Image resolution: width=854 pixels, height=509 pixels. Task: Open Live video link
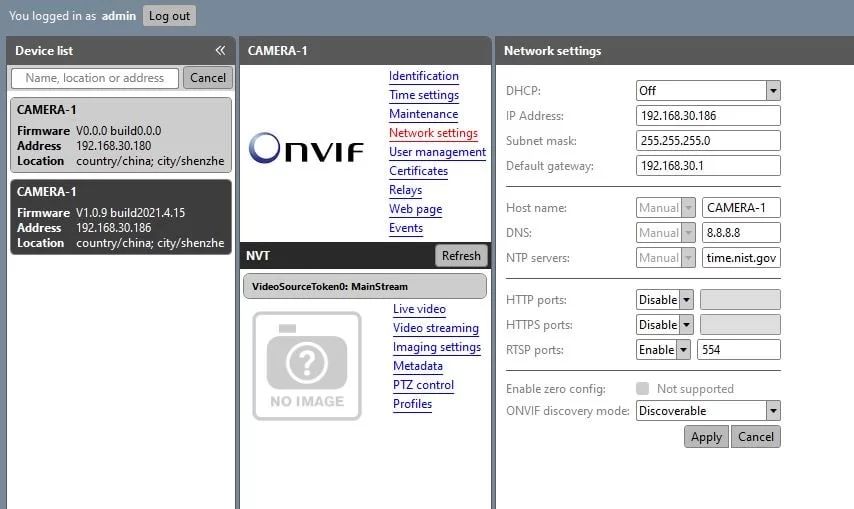pos(419,309)
